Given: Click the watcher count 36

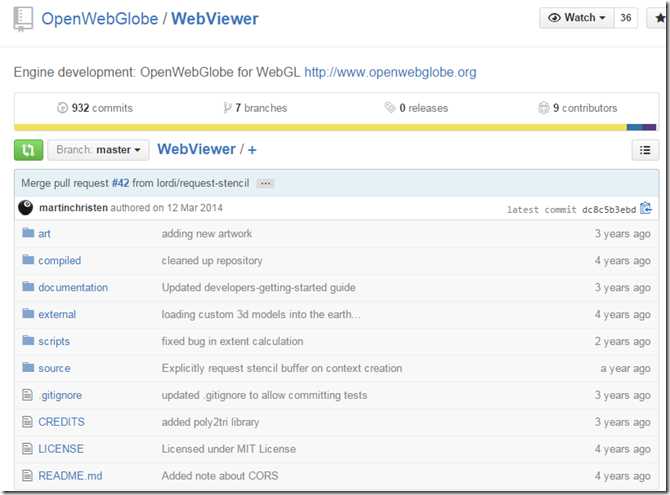Looking at the screenshot, I should 626,18.
